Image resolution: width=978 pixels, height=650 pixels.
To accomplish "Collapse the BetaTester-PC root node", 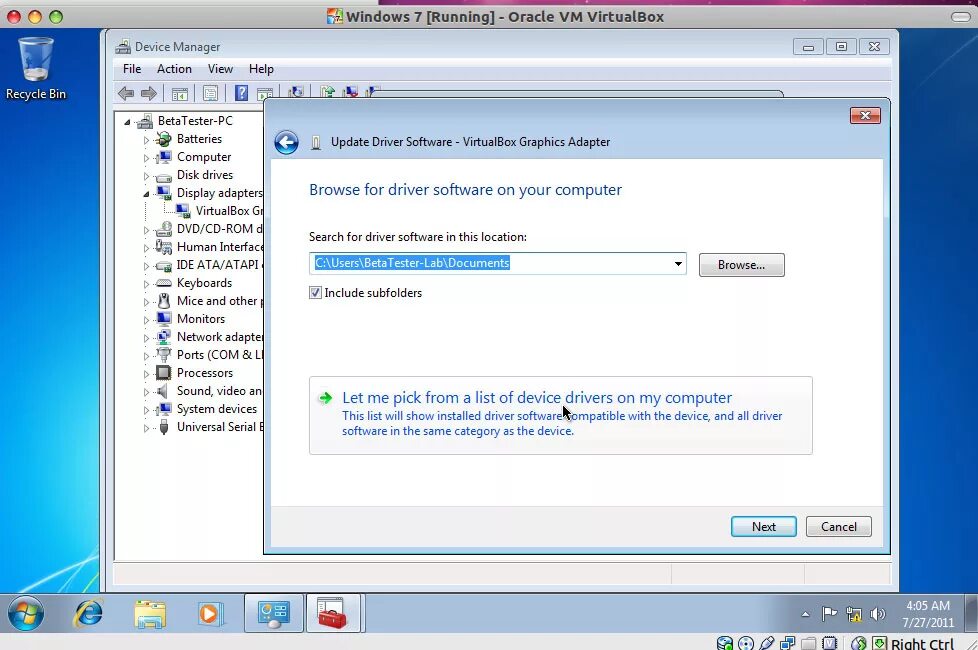I will 127,122.
